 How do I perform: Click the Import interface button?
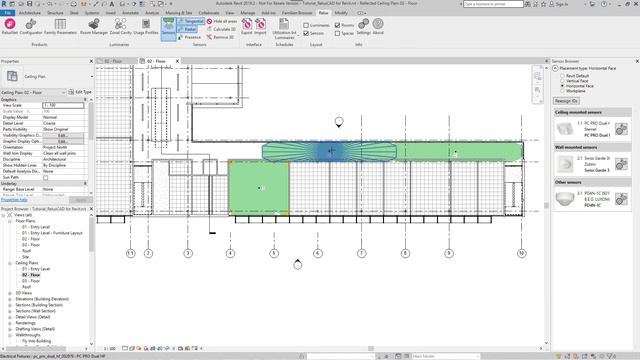point(260,26)
